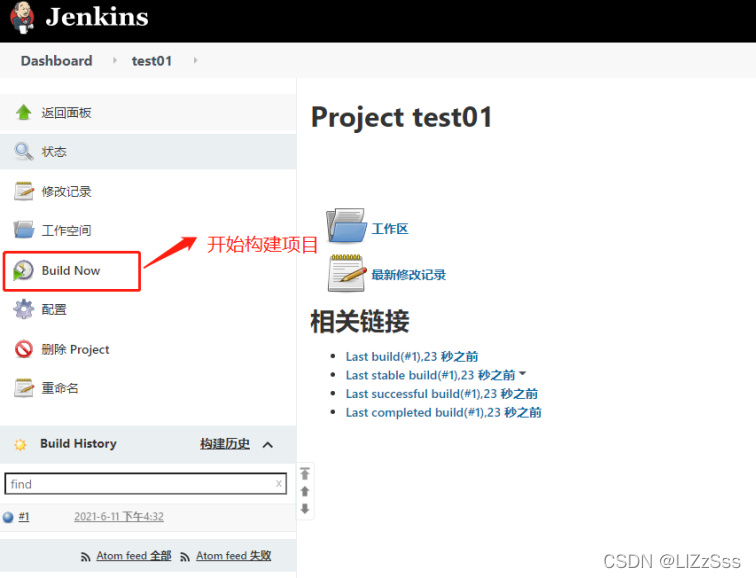Click RSS icon beside Atom feed 失败
Screen dimensions: 756x578
(x=185, y=557)
